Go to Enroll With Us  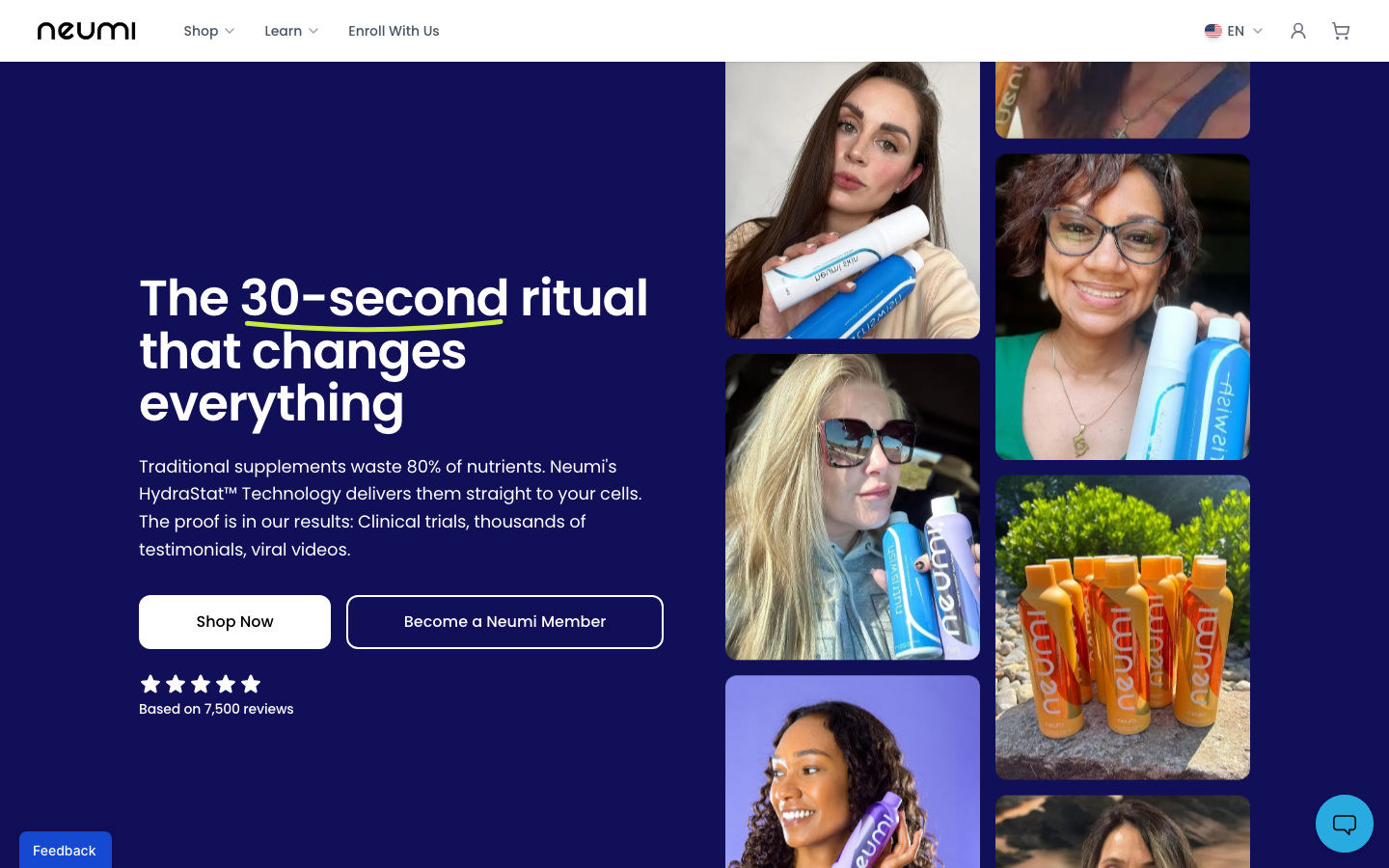(394, 31)
